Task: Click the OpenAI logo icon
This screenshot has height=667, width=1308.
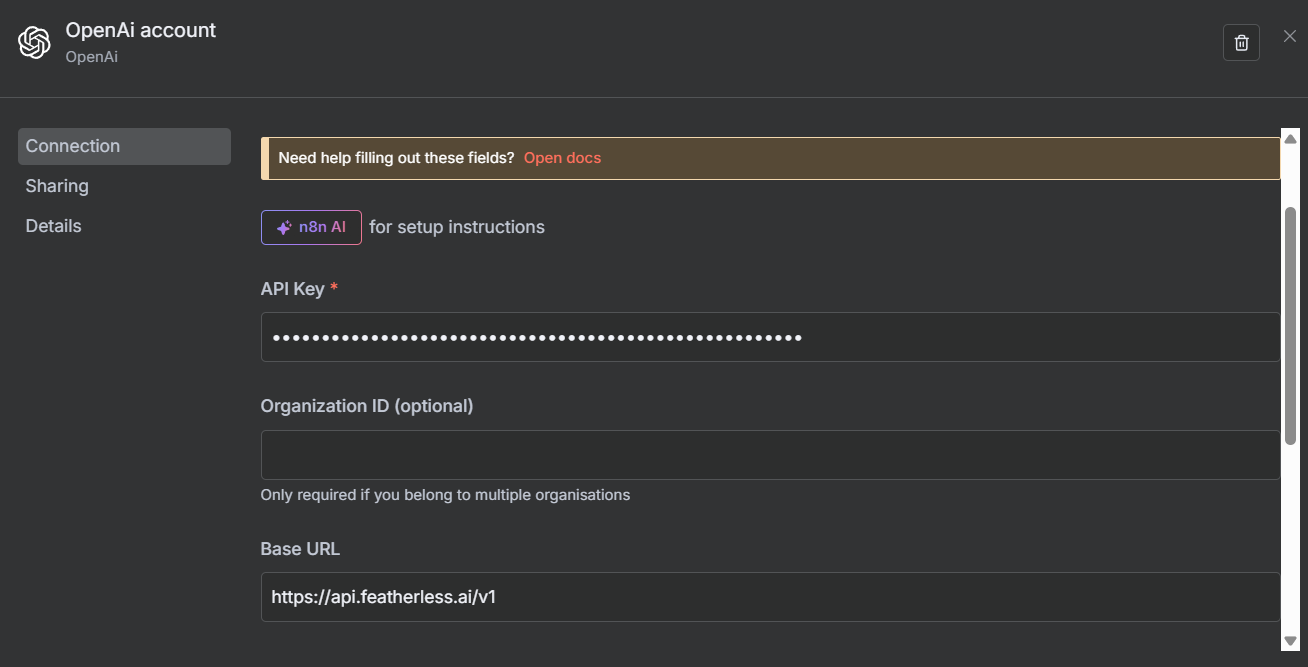Action: click(x=34, y=43)
